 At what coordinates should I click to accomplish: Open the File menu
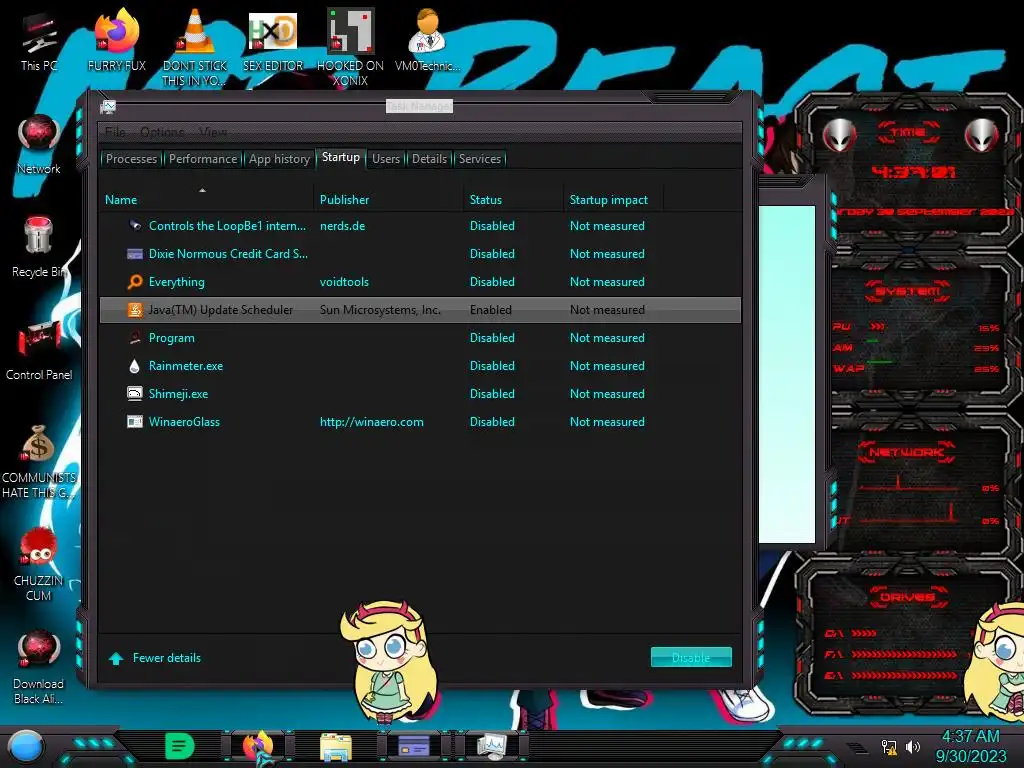click(115, 132)
